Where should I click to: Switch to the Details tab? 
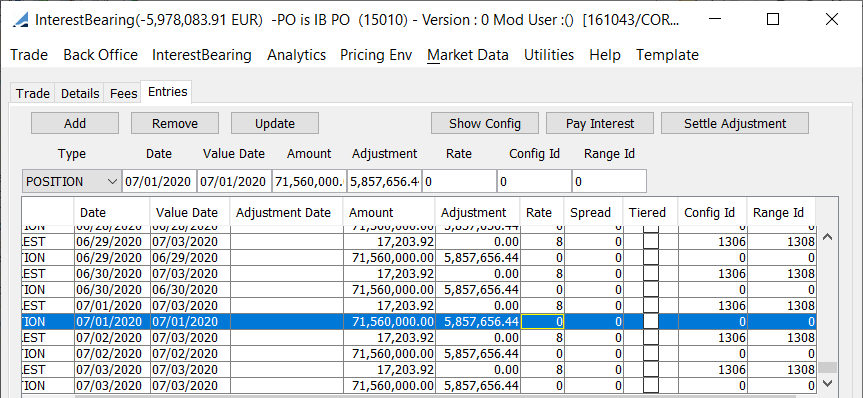coord(80,94)
